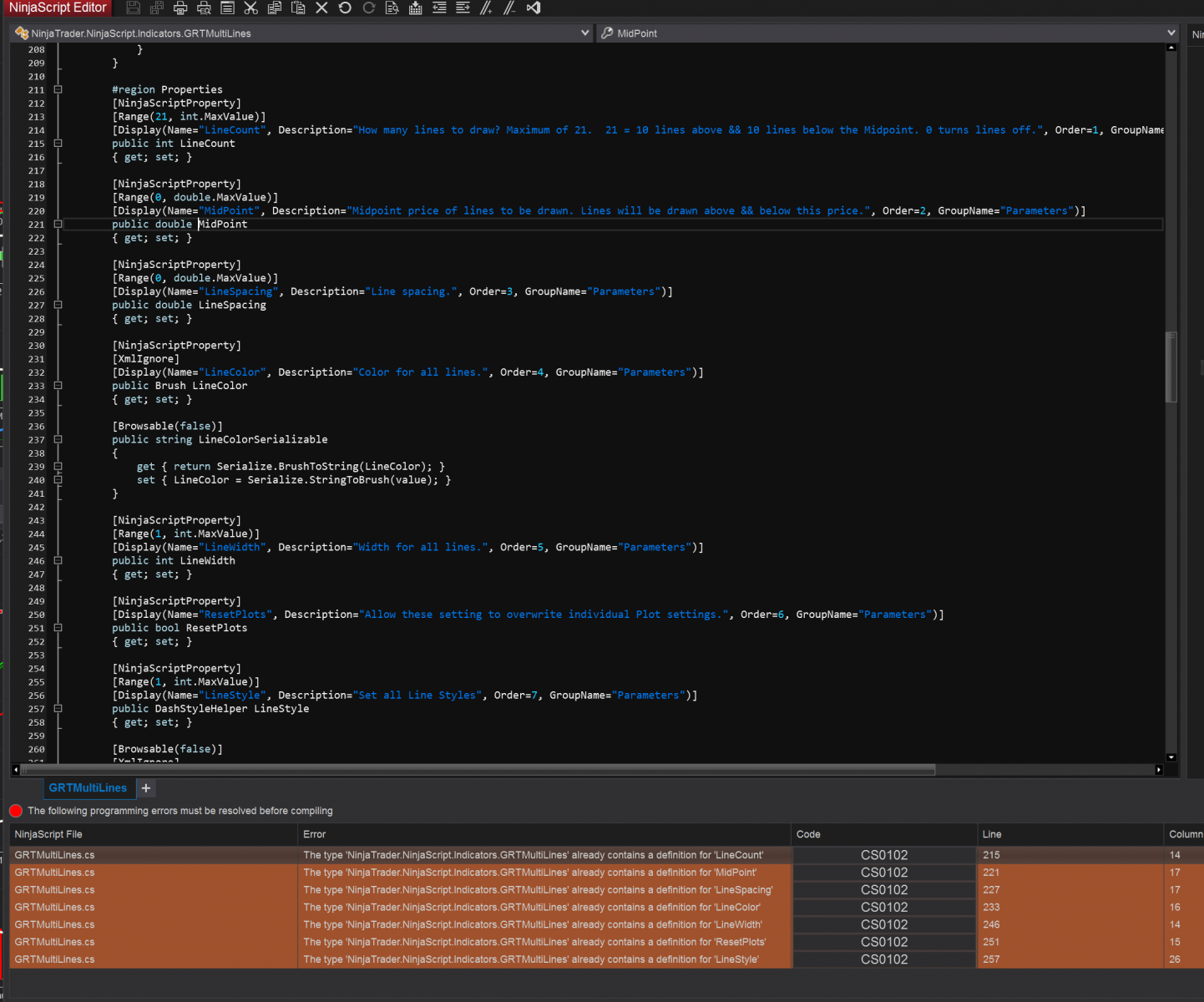This screenshot has width=1204, height=1002.
Task: Add a new tab with plus button
Action: (146, 788)
